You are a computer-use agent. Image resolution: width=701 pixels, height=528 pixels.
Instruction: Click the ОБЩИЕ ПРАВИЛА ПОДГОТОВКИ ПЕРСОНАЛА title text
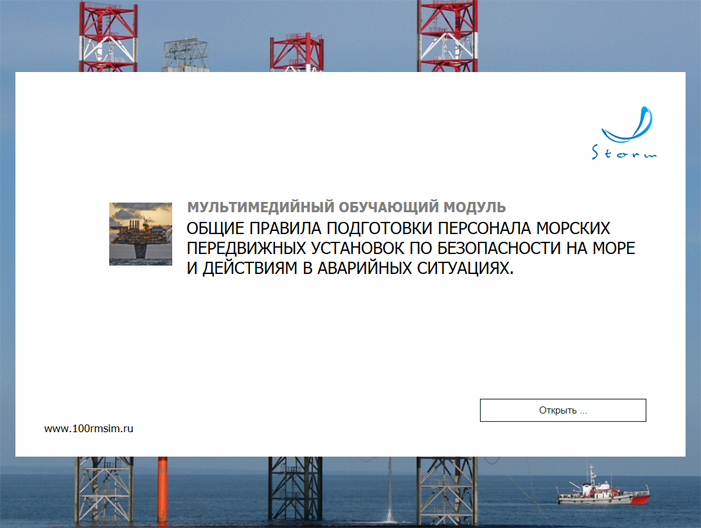[411, 248]
